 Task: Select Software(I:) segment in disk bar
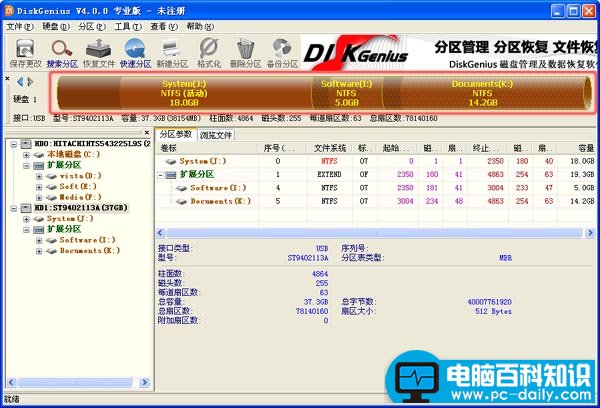tap(347, 93)
